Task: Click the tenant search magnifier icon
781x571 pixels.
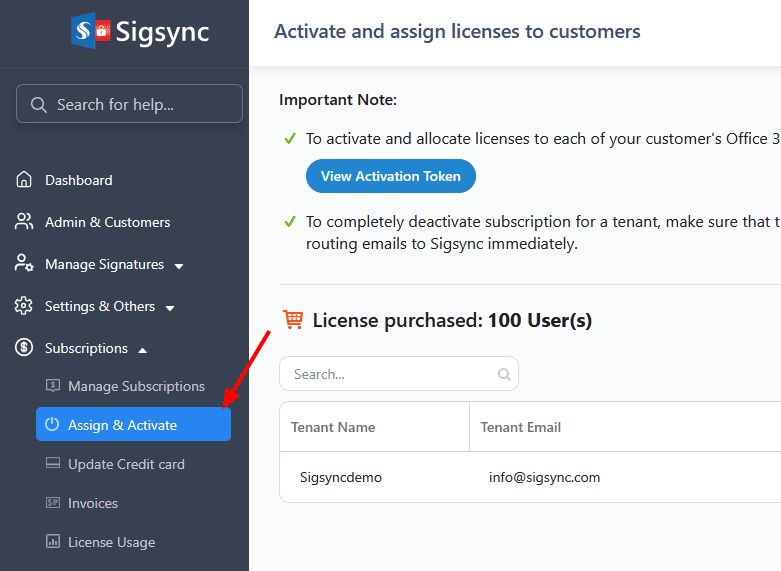Action: (504, 374)
